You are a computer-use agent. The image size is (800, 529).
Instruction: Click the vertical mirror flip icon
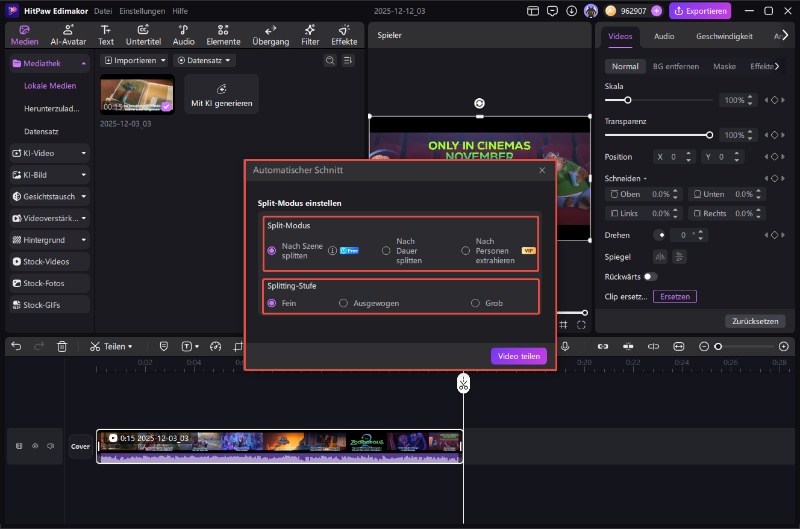tap(679, 257)
